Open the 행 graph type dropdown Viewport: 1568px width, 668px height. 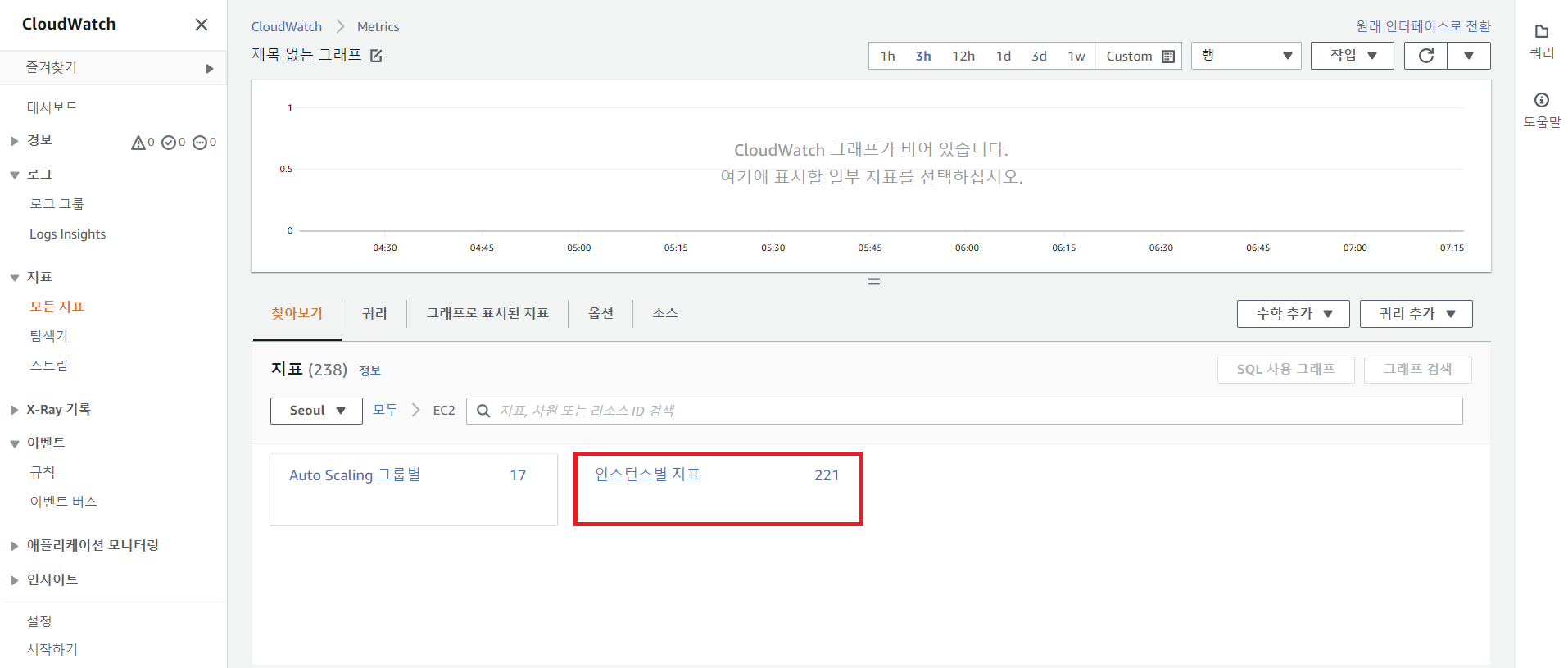tap(1246, 56)
